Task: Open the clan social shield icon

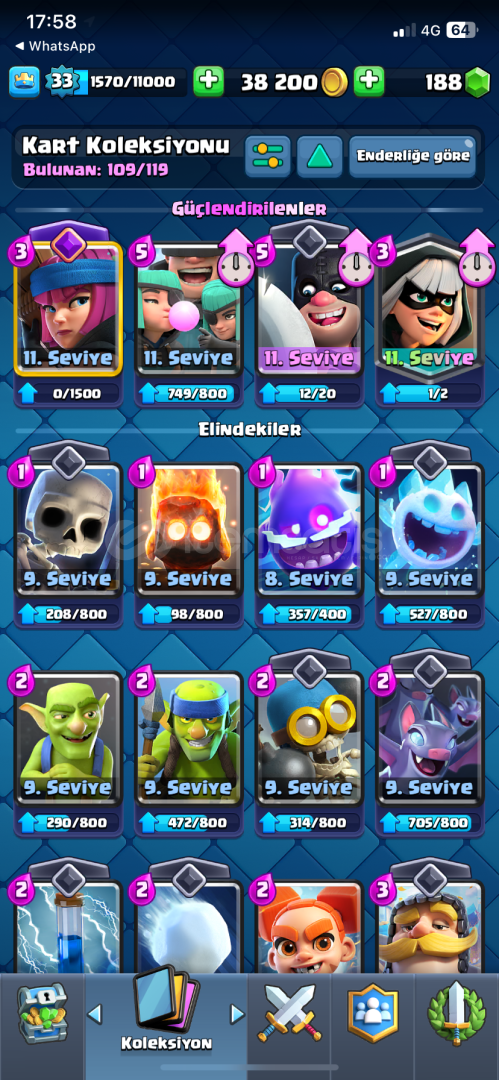Action: [x=372, y=1012]
